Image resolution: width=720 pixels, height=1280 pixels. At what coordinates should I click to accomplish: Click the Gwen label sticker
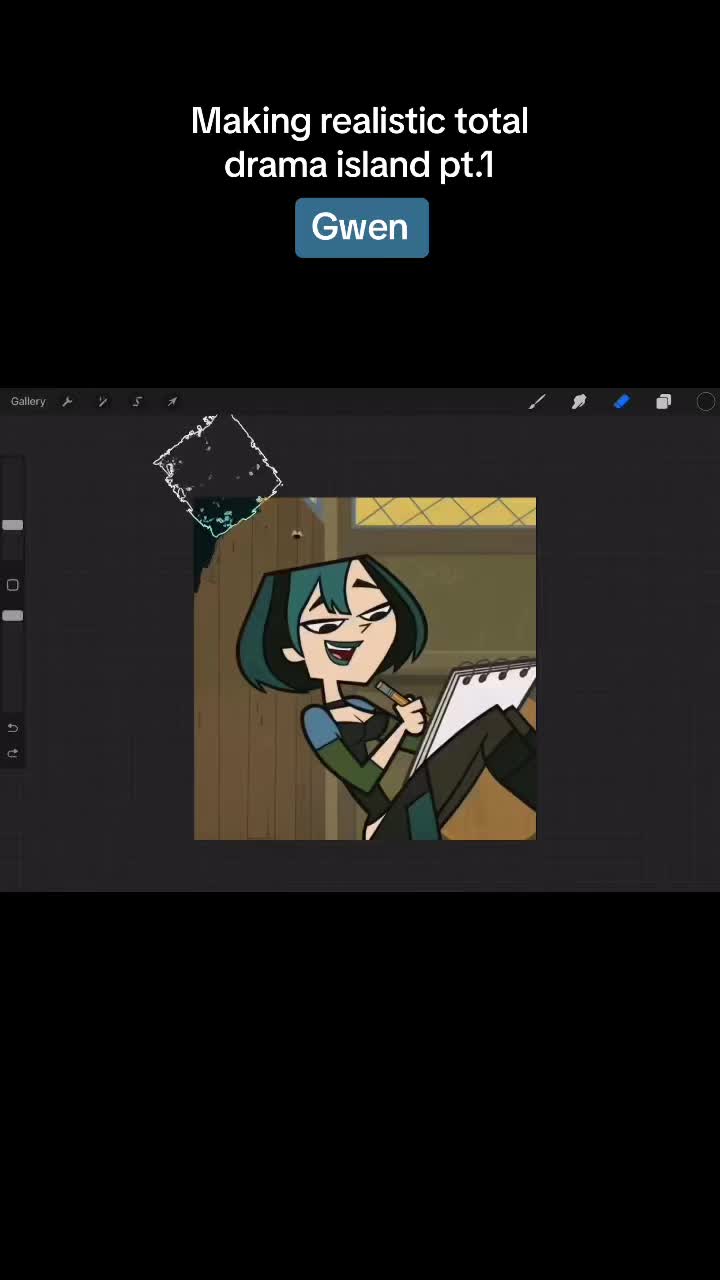[361, 228]
